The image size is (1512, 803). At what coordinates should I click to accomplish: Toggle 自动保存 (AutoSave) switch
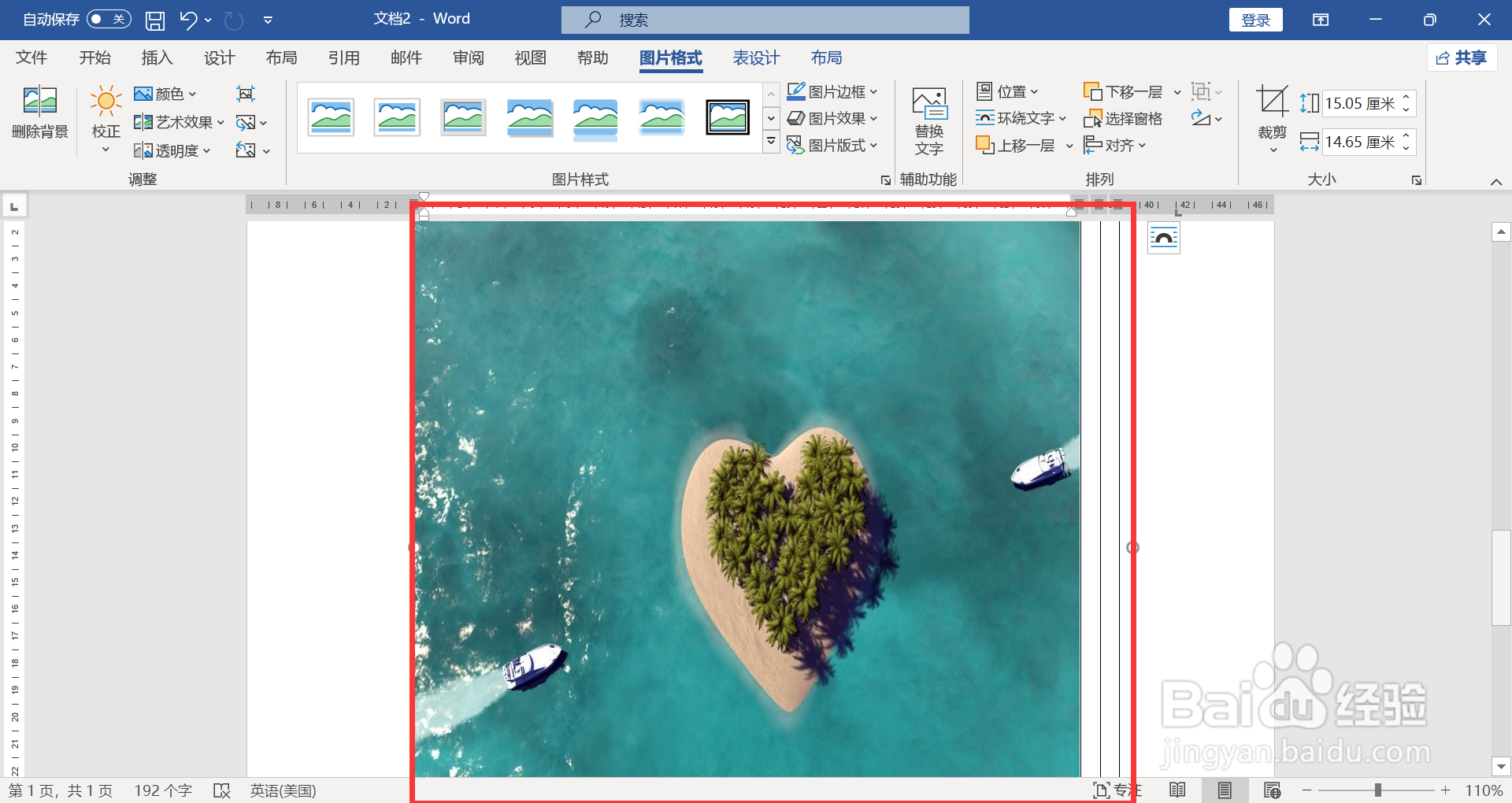109,19
